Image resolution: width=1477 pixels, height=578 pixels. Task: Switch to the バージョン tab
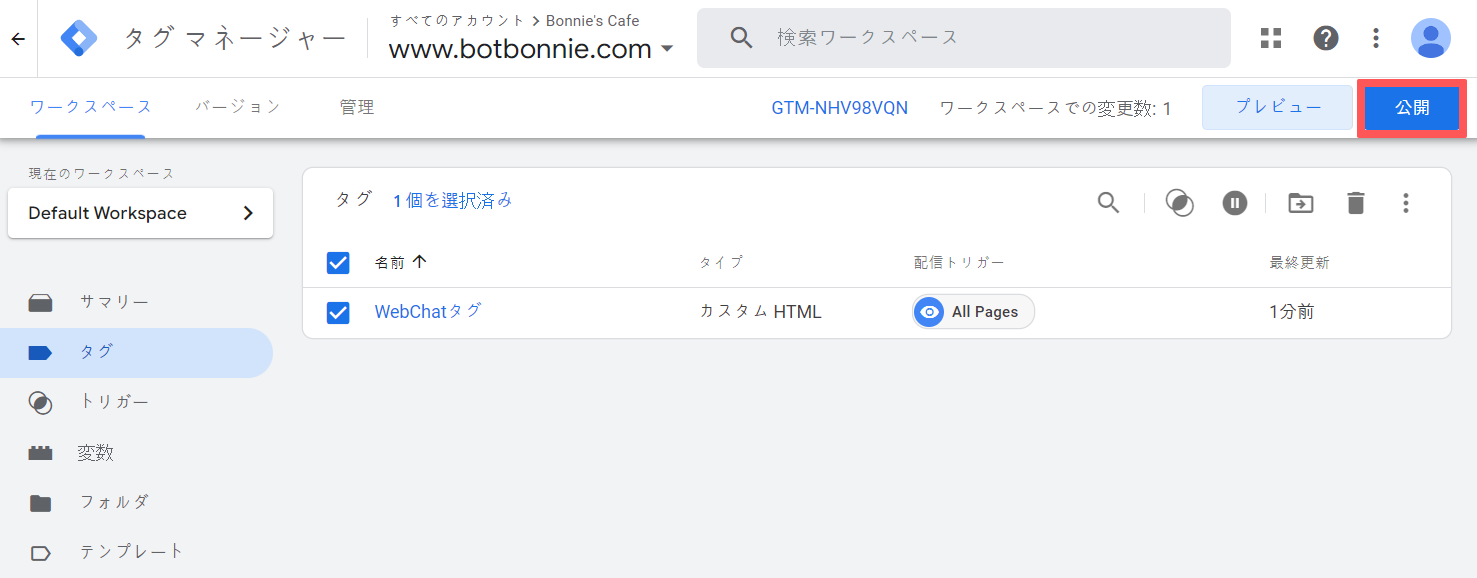click(x=238, y=107)
